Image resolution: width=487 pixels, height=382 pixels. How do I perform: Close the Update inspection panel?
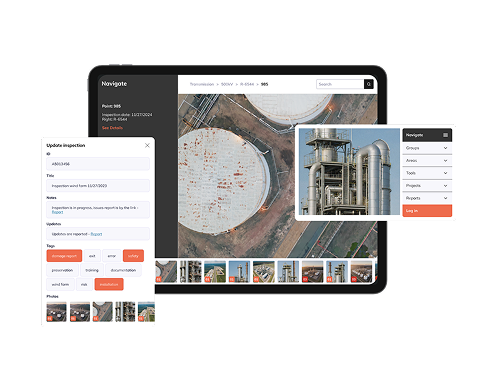[x=147, y=145]
